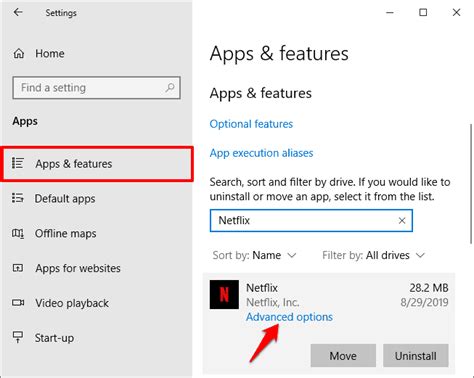Close the Settings window

(x=456, y=13)
